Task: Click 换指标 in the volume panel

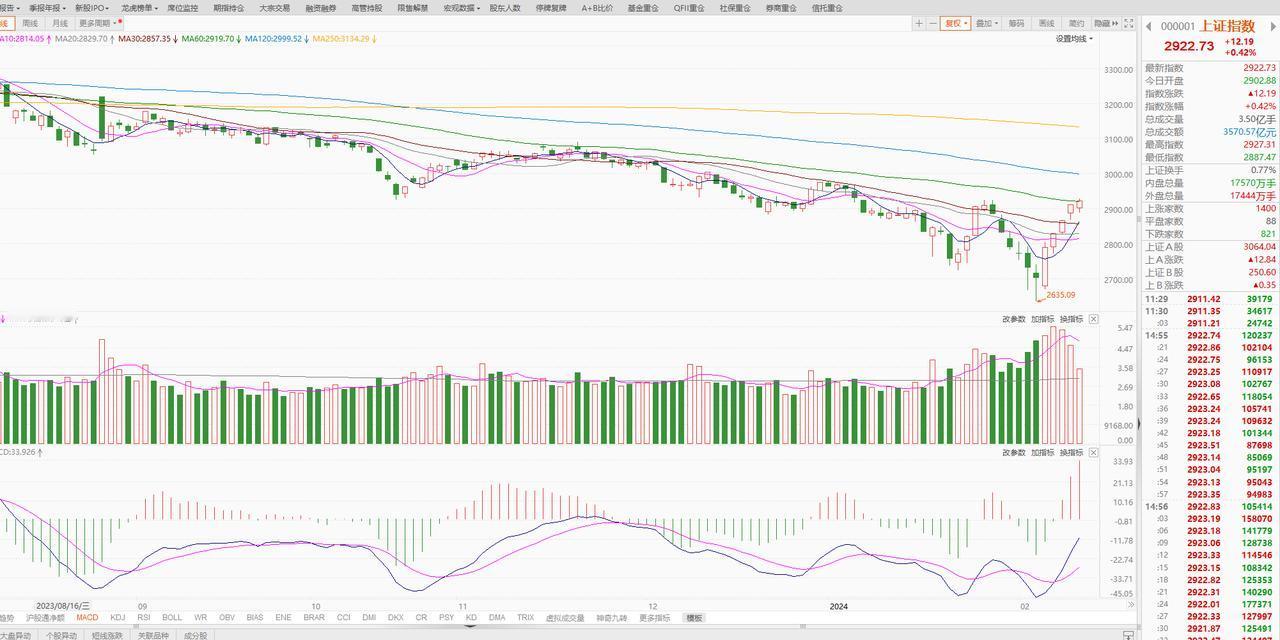Action: click(1072, 319)
